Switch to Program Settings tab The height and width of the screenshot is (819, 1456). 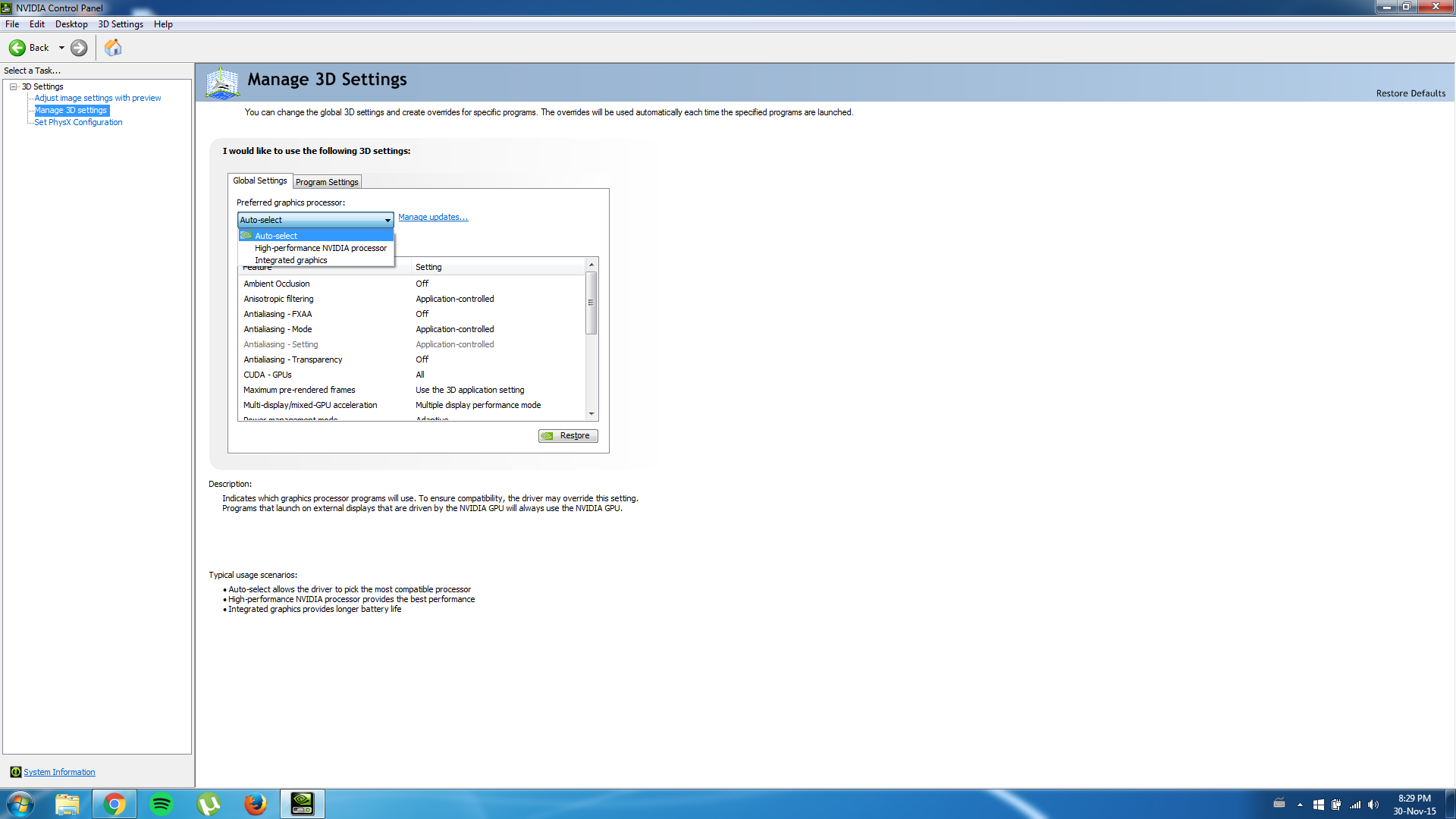click(327, 182)
